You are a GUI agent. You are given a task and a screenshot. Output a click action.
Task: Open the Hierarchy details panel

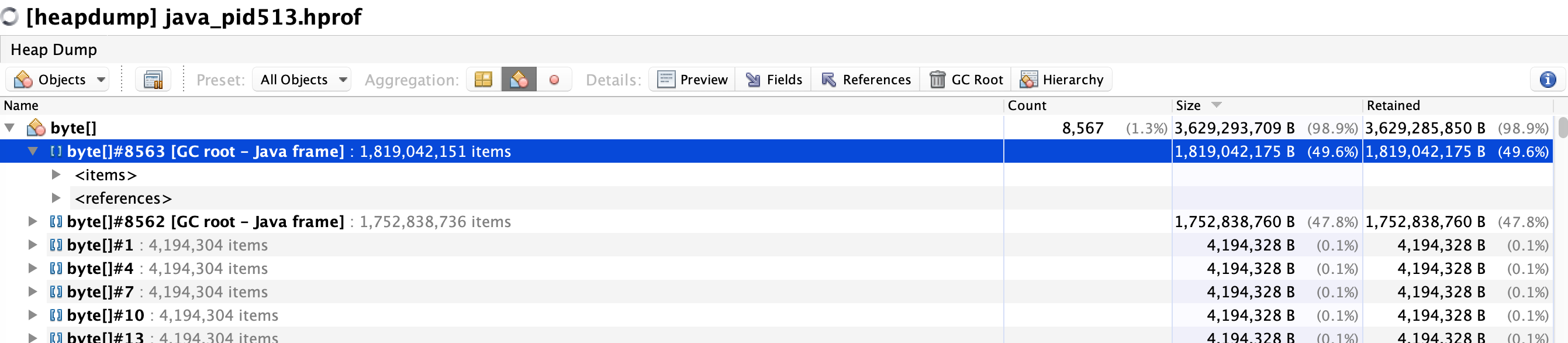(x=1062, y=79)
